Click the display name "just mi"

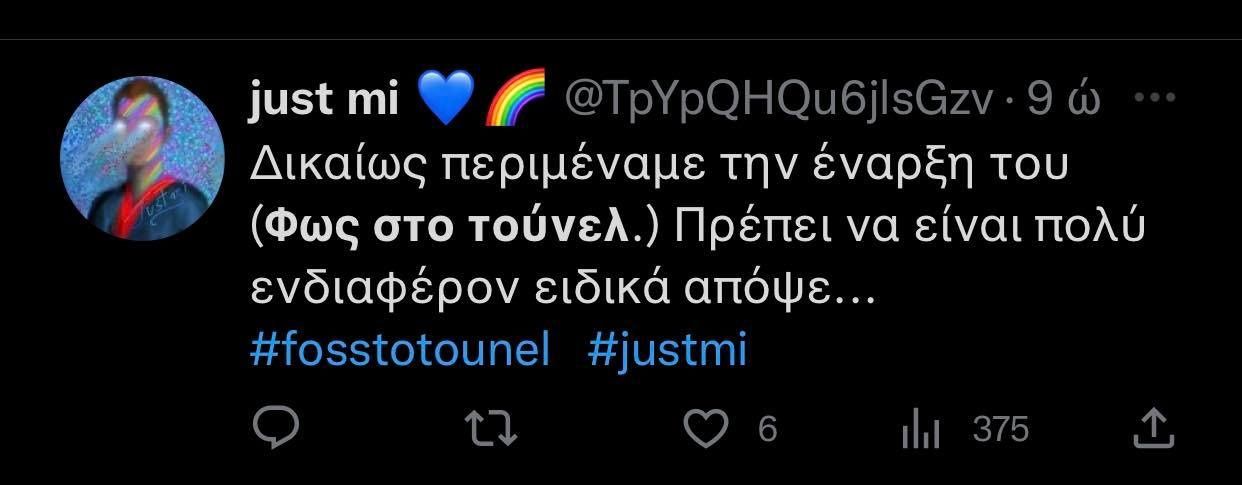pos(322,99)
